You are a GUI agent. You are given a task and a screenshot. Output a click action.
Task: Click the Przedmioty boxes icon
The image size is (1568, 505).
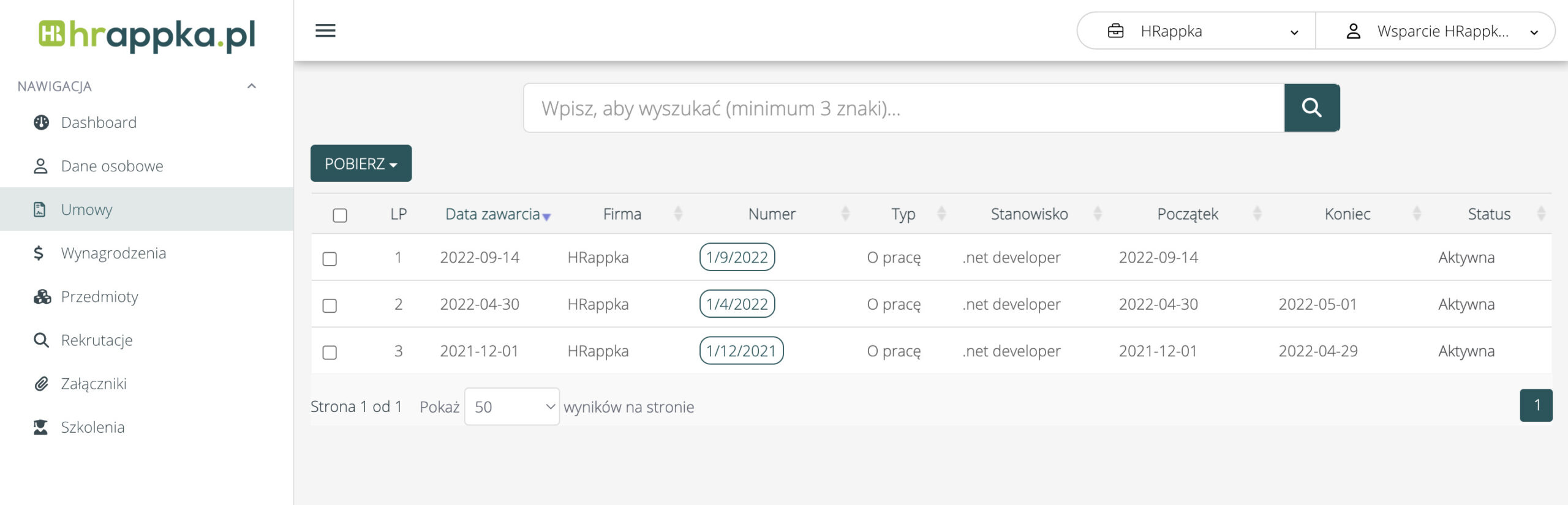(x=42, y=296)
